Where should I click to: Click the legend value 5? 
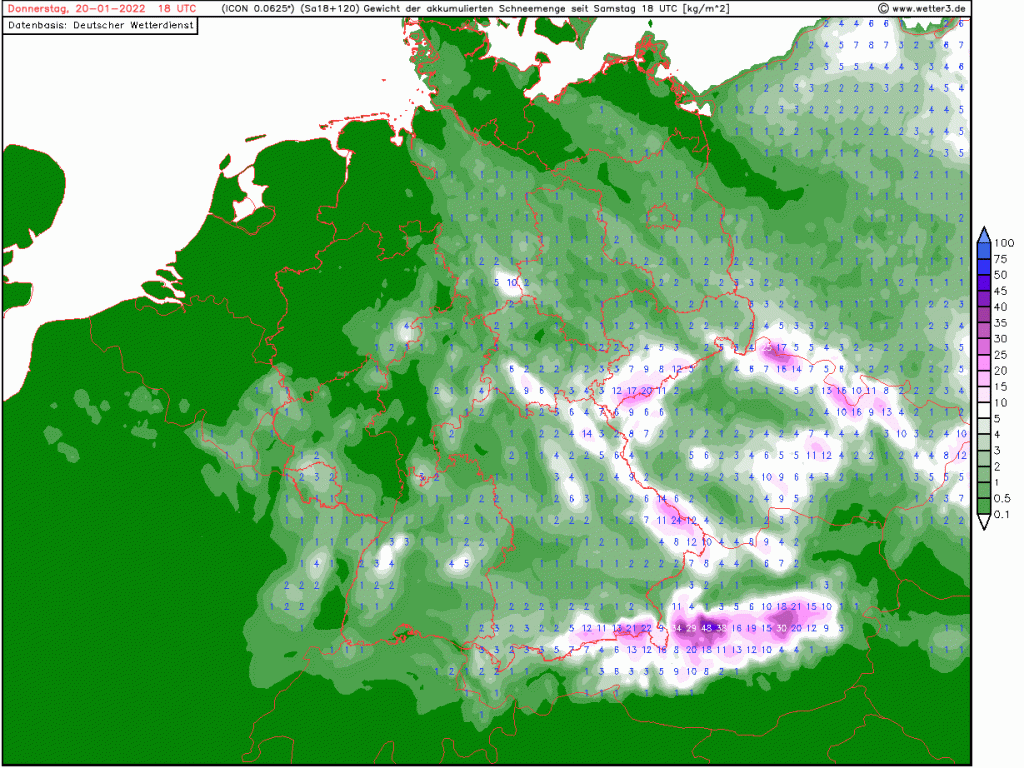(x=998, y=418)
